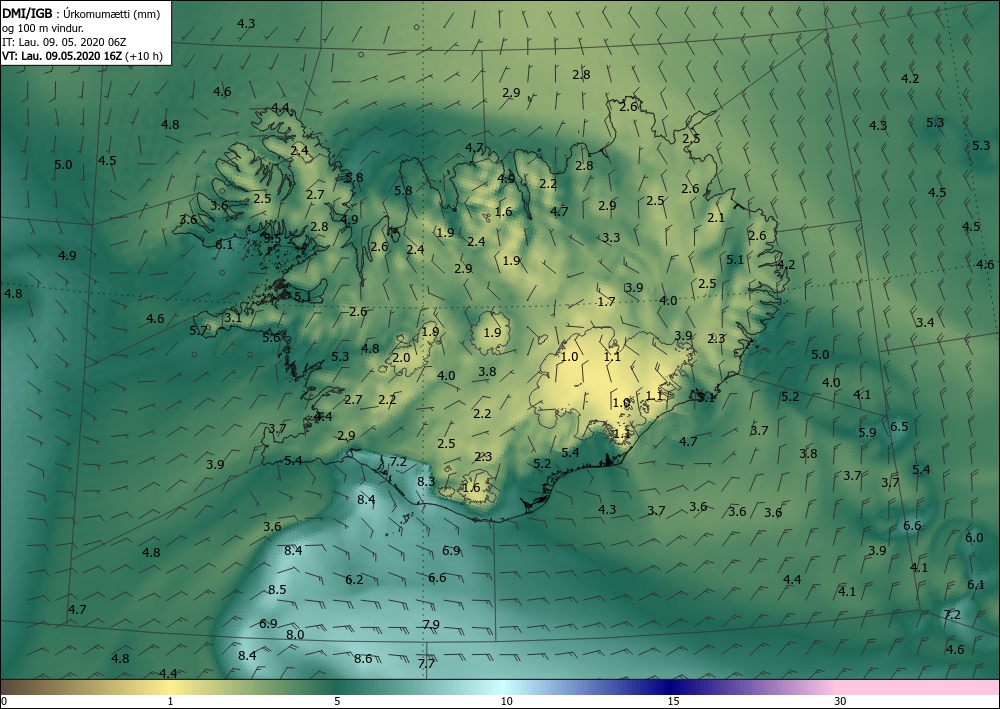Click the 8.5 precipitation value
The width and height of the screenshot is (1000, 709).
[x=277, y=589]
